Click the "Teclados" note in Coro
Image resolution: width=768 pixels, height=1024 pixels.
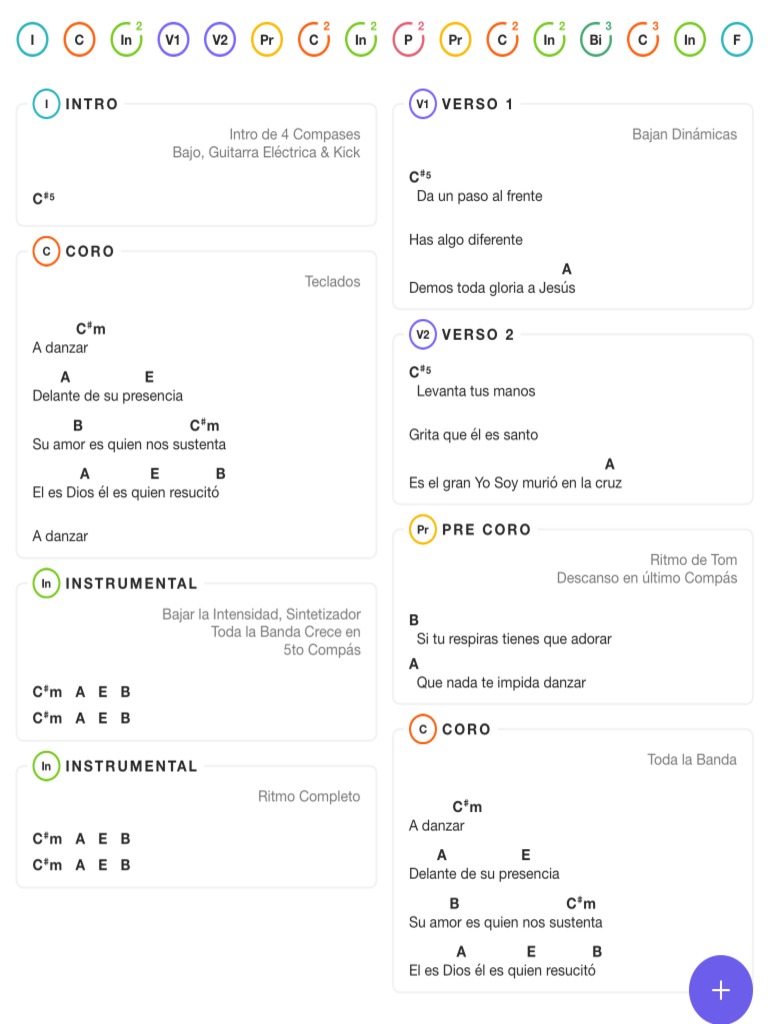(332, 282)
